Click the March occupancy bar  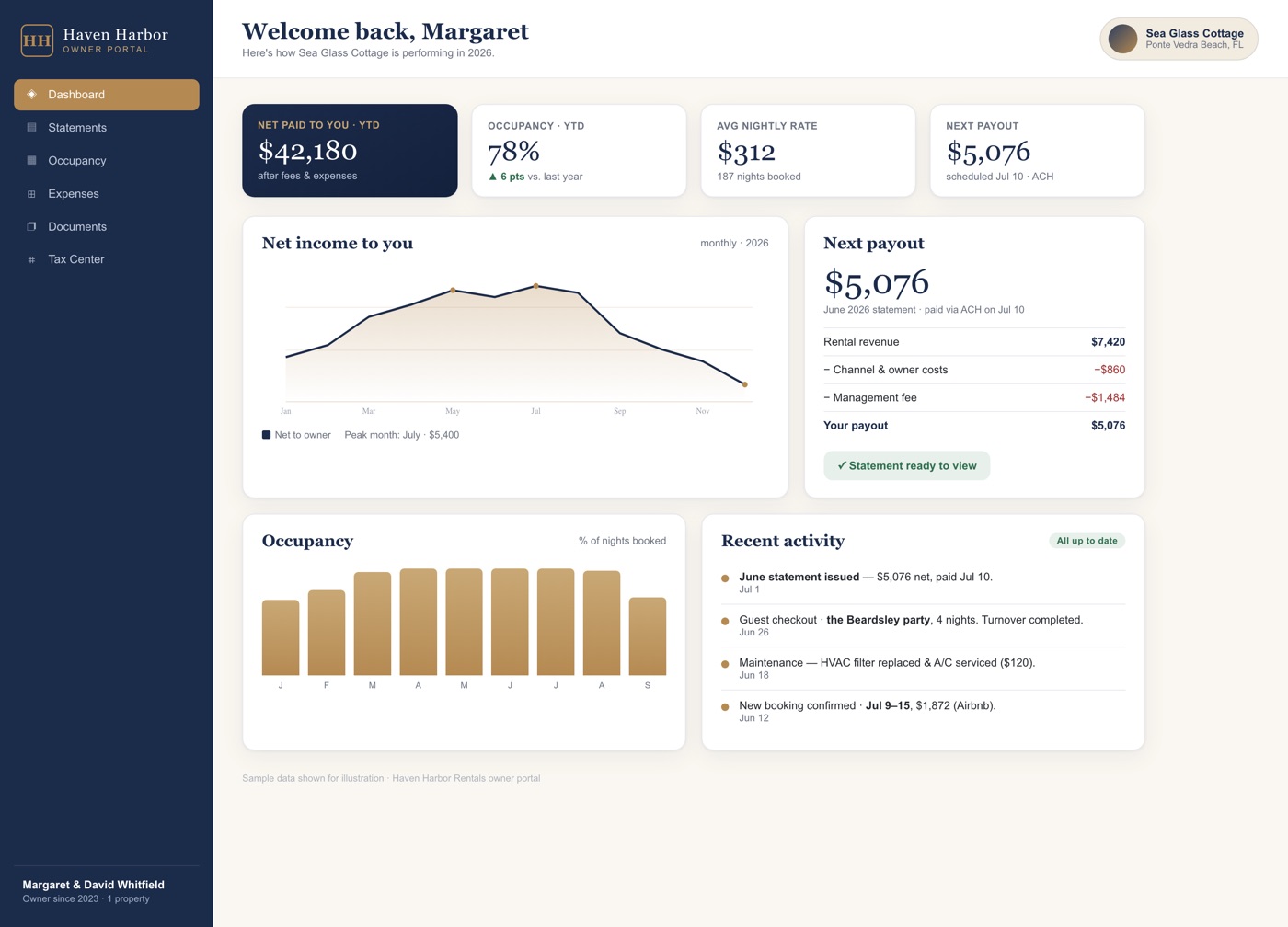pos(373,624)
